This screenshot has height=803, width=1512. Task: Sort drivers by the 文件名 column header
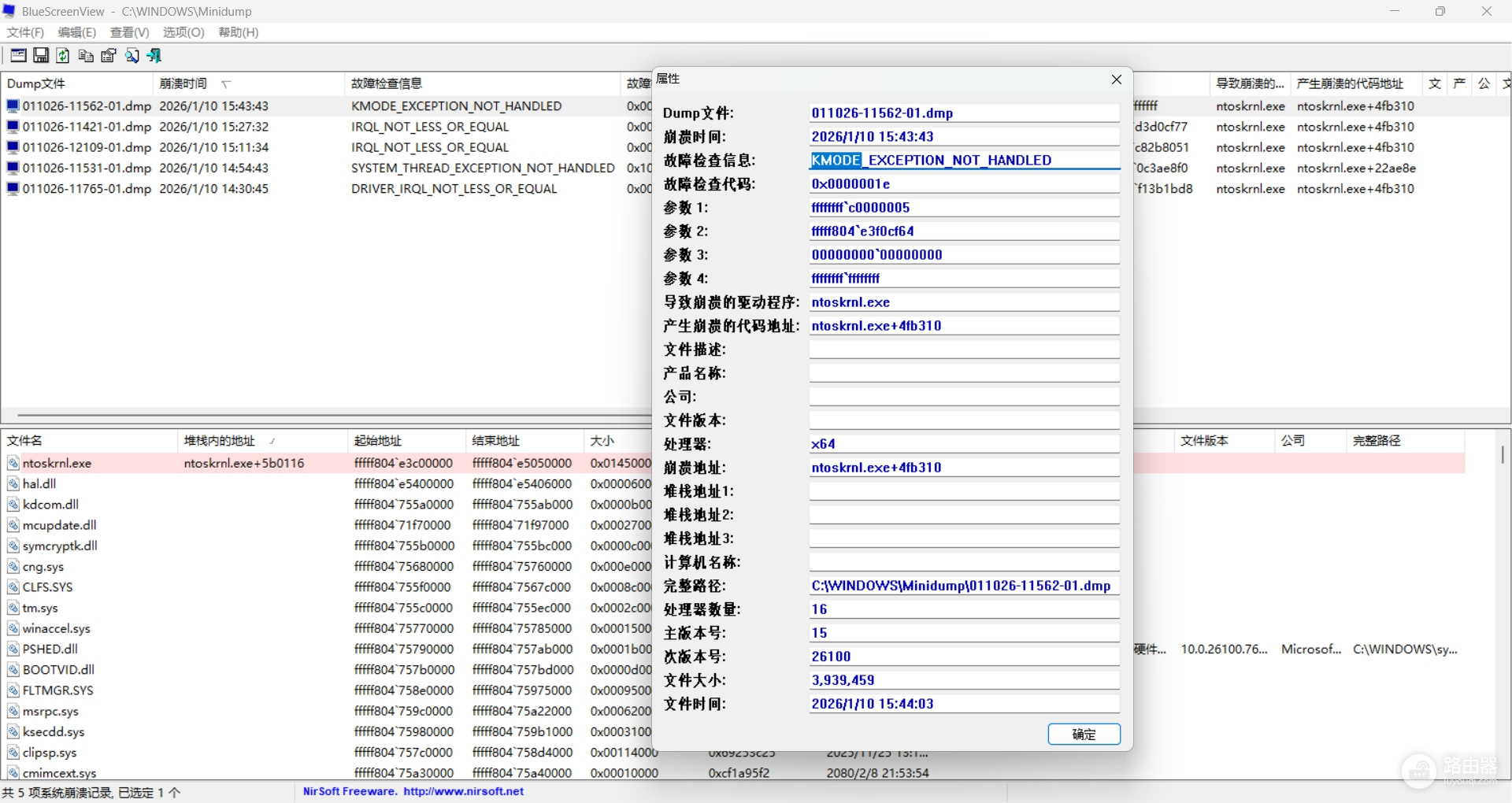[90, 441]
